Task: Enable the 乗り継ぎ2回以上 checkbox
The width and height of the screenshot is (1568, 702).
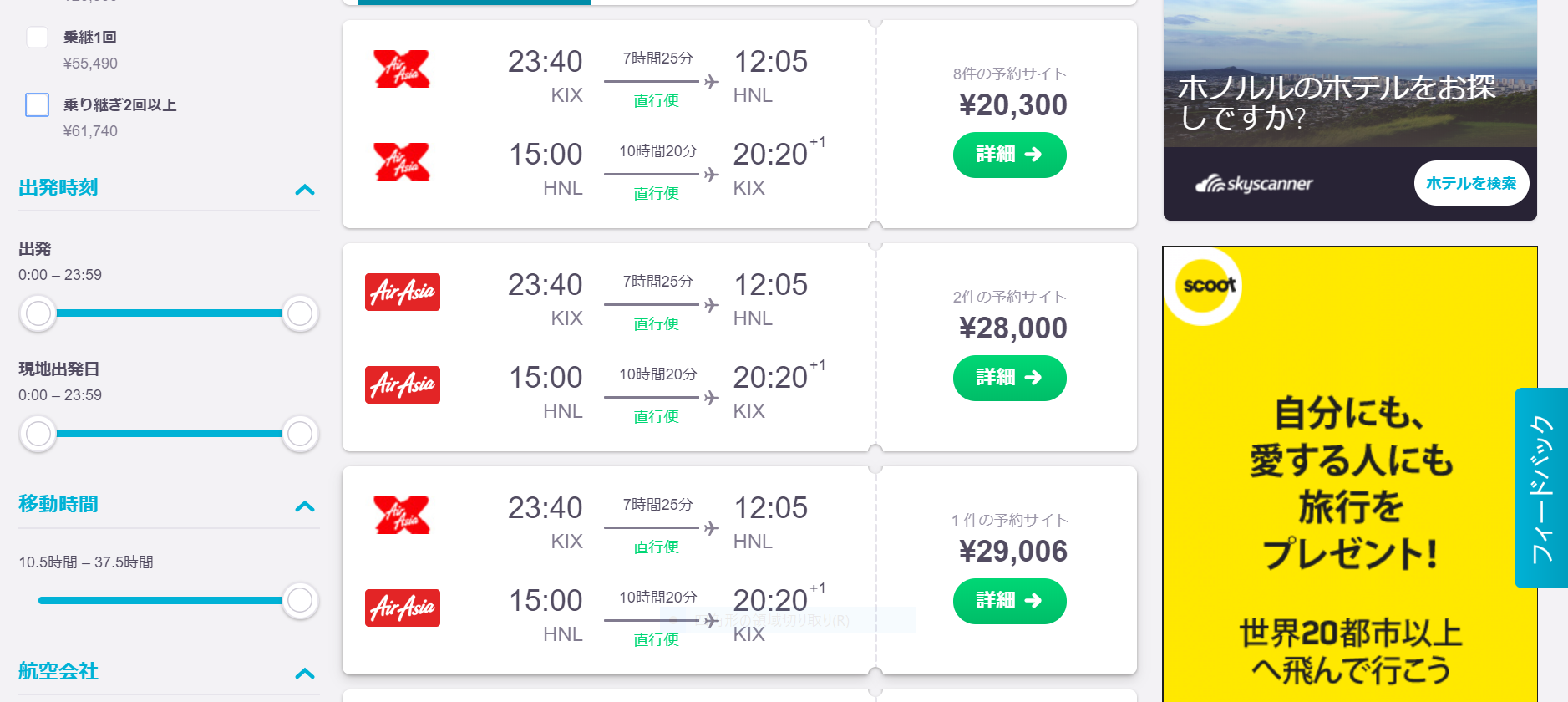Action: 37,105
